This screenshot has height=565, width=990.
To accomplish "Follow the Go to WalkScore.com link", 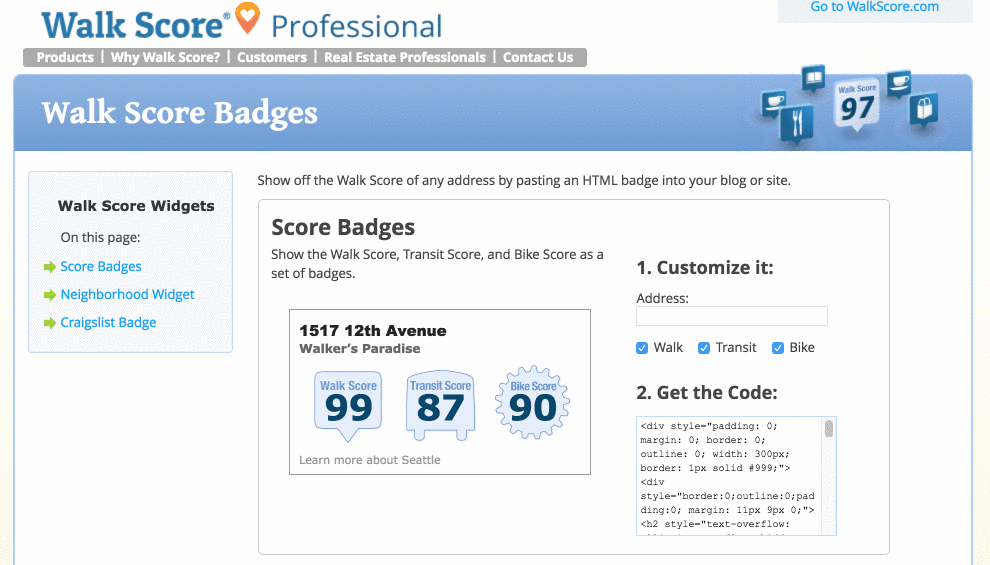I will pos(874,7).
